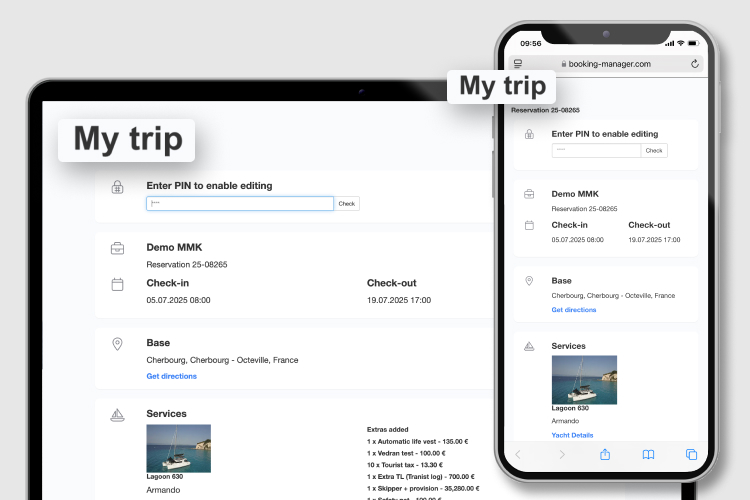Open page settings icon left of phone URL
Image resolution: width=750 pixels, height=500 pixels.
(x=518, y=64)
